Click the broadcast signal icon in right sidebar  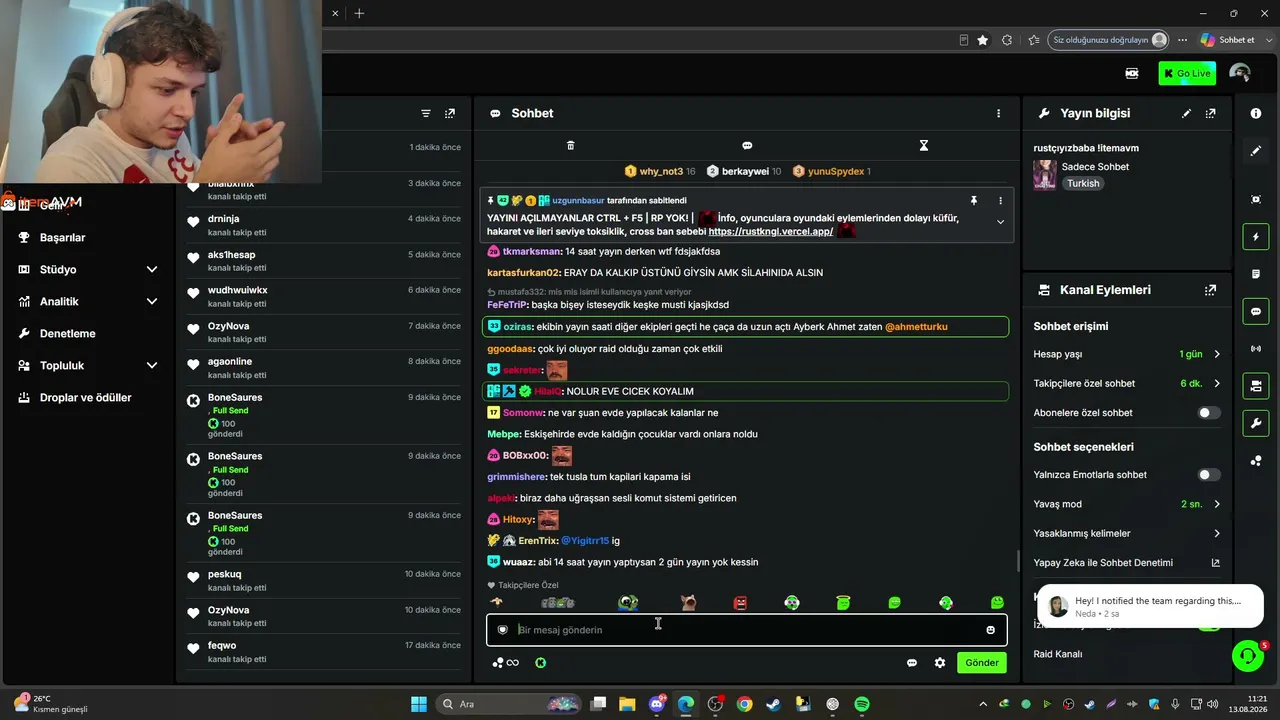point(1256,349)
